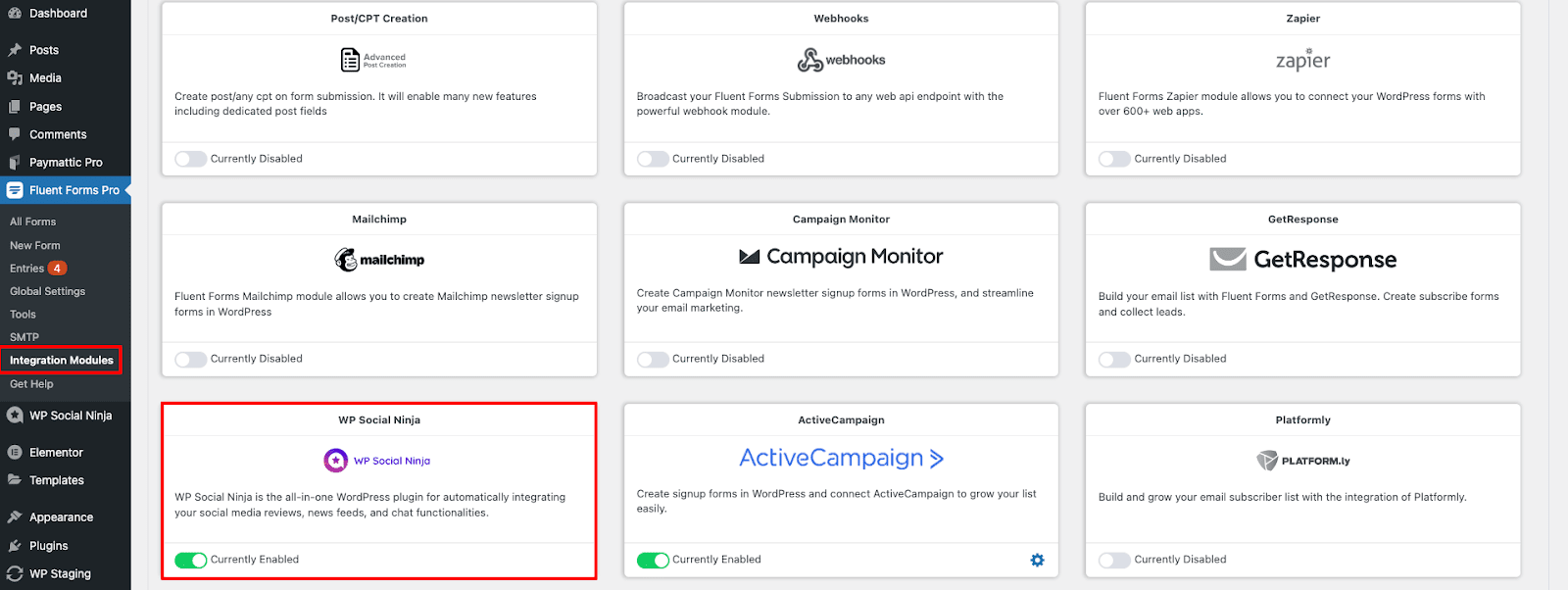Click the Mailchimp logo
Screen dimensions: 1568x590
pyautogui.click(x=379, y=260)
